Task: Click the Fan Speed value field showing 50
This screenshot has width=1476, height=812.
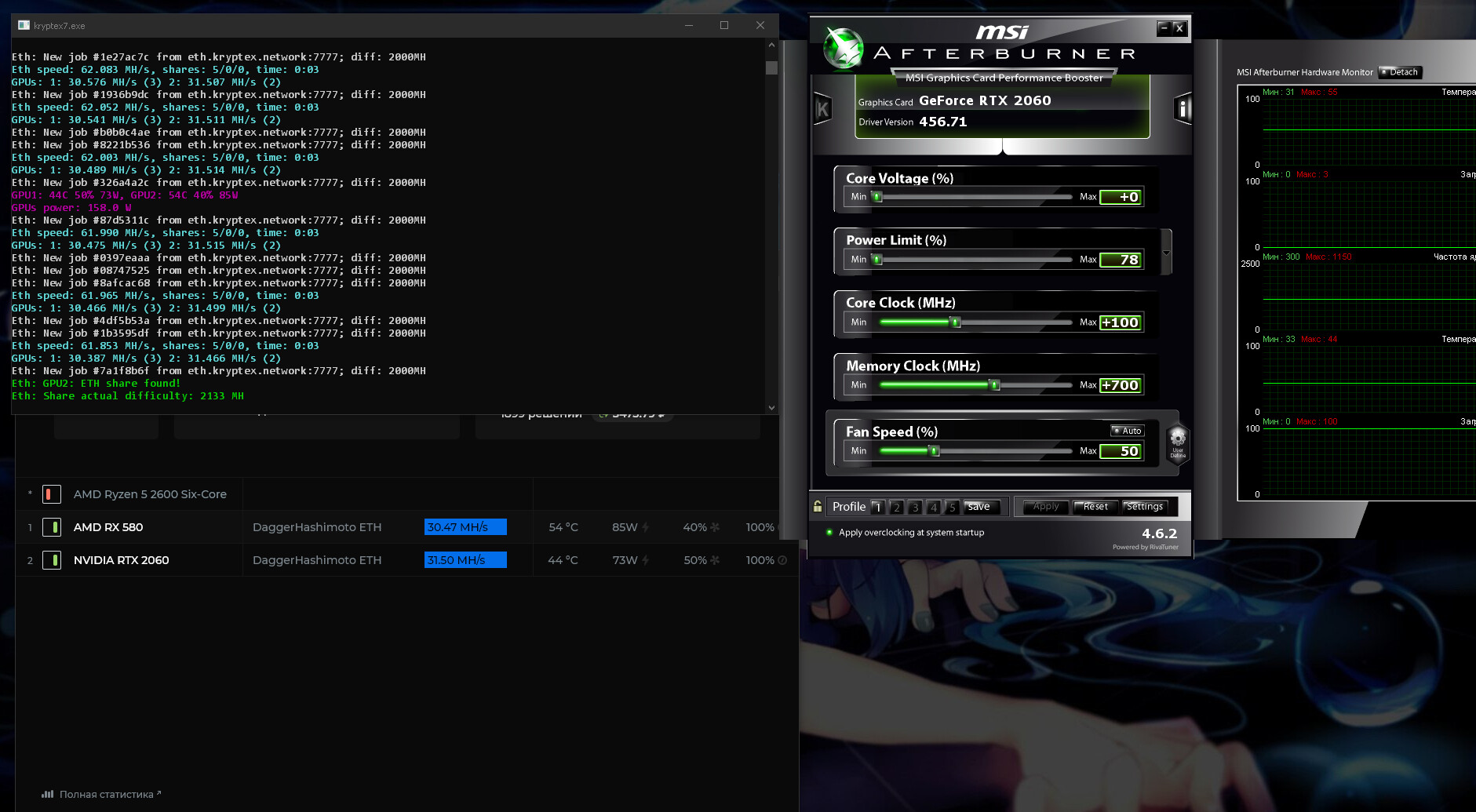Action: click(1121, 451)
